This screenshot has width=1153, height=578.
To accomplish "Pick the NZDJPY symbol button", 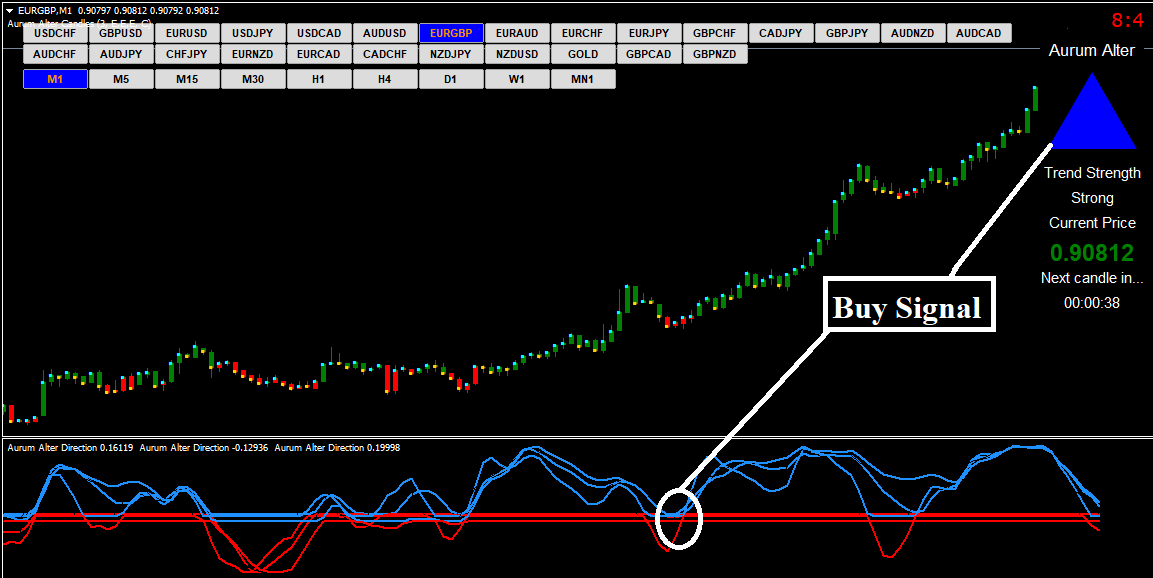I will tap(451, 54).
